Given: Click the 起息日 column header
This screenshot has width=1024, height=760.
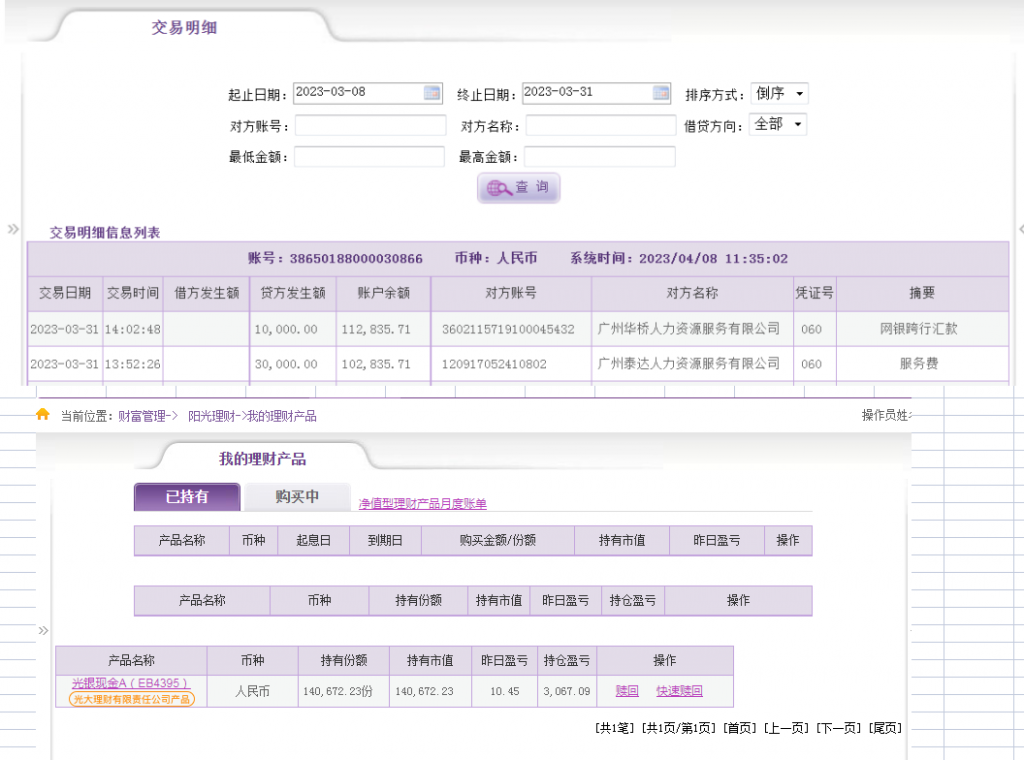Looking at the screenshot, I should 313,541.
